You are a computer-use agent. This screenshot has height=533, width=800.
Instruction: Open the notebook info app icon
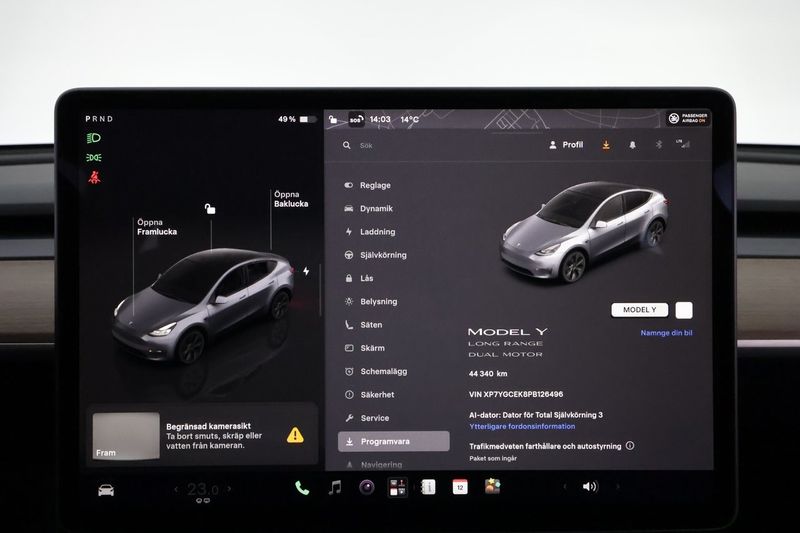tap(428, 488)
